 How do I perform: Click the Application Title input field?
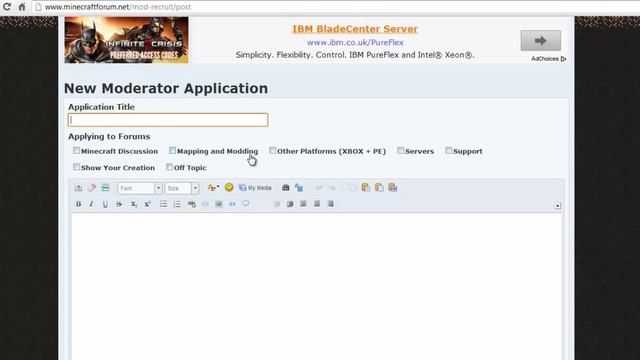click(x=168, y=120)
